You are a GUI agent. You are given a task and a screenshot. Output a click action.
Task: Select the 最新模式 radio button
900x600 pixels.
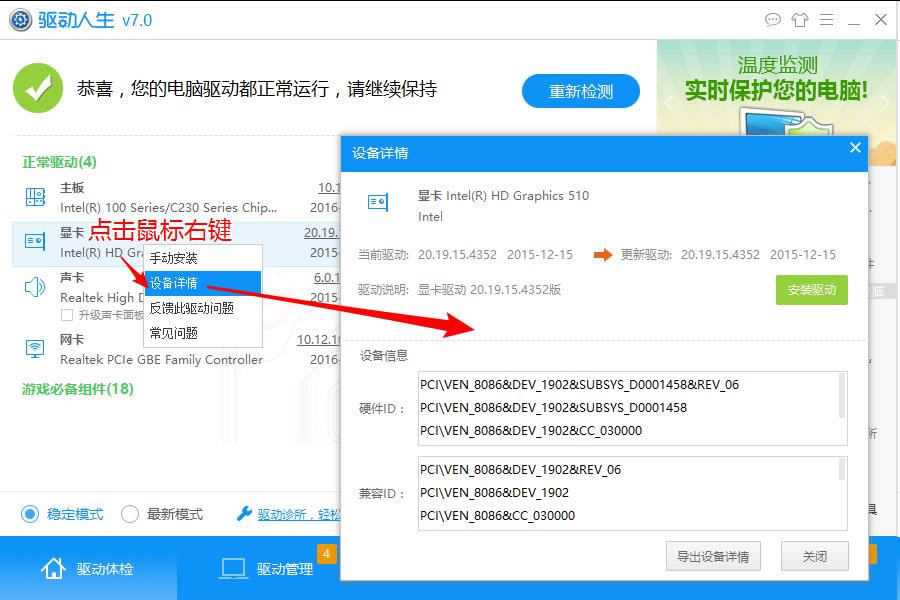(130, 514)
